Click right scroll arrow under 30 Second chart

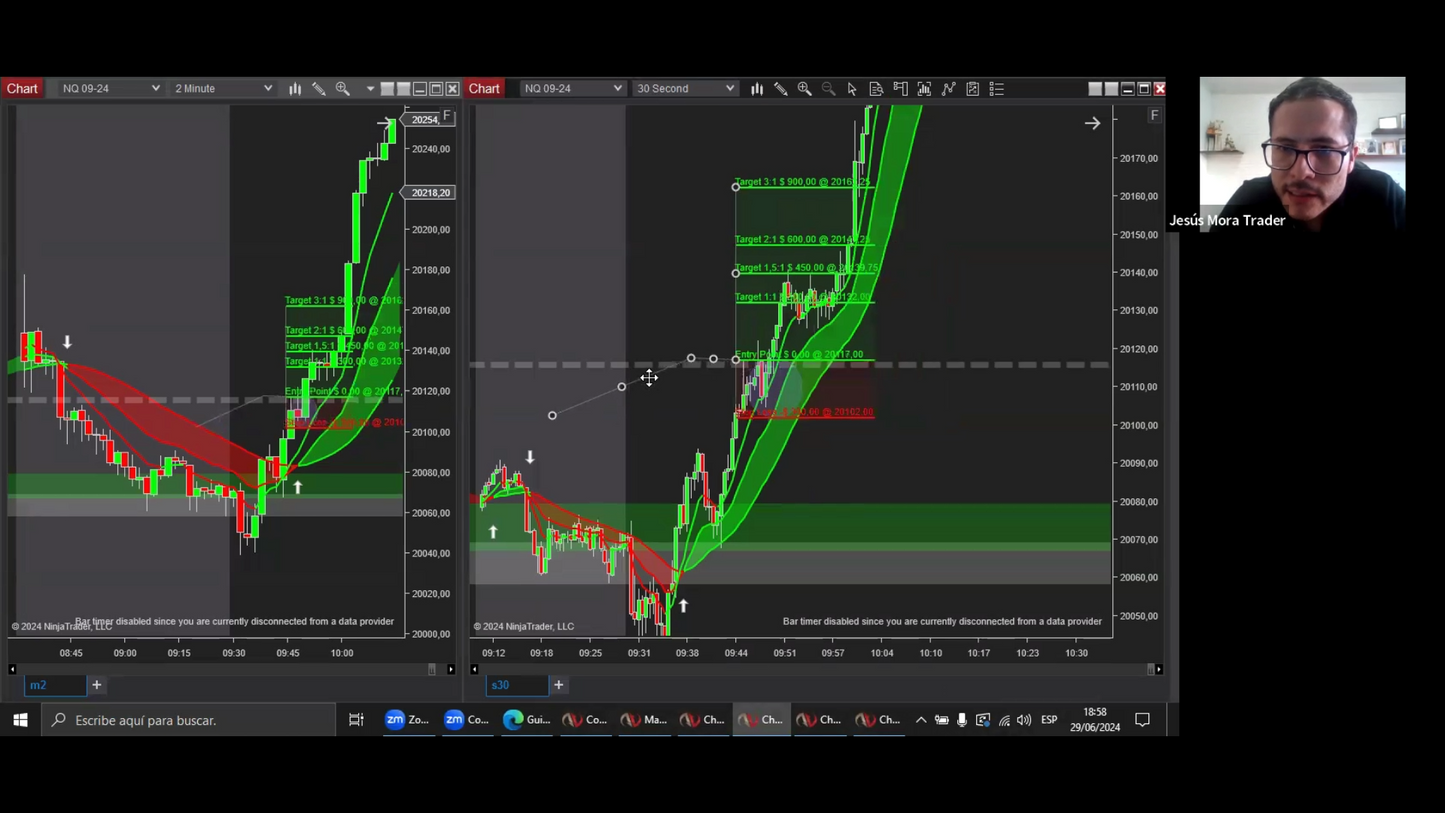click(x=1159, y=669)
